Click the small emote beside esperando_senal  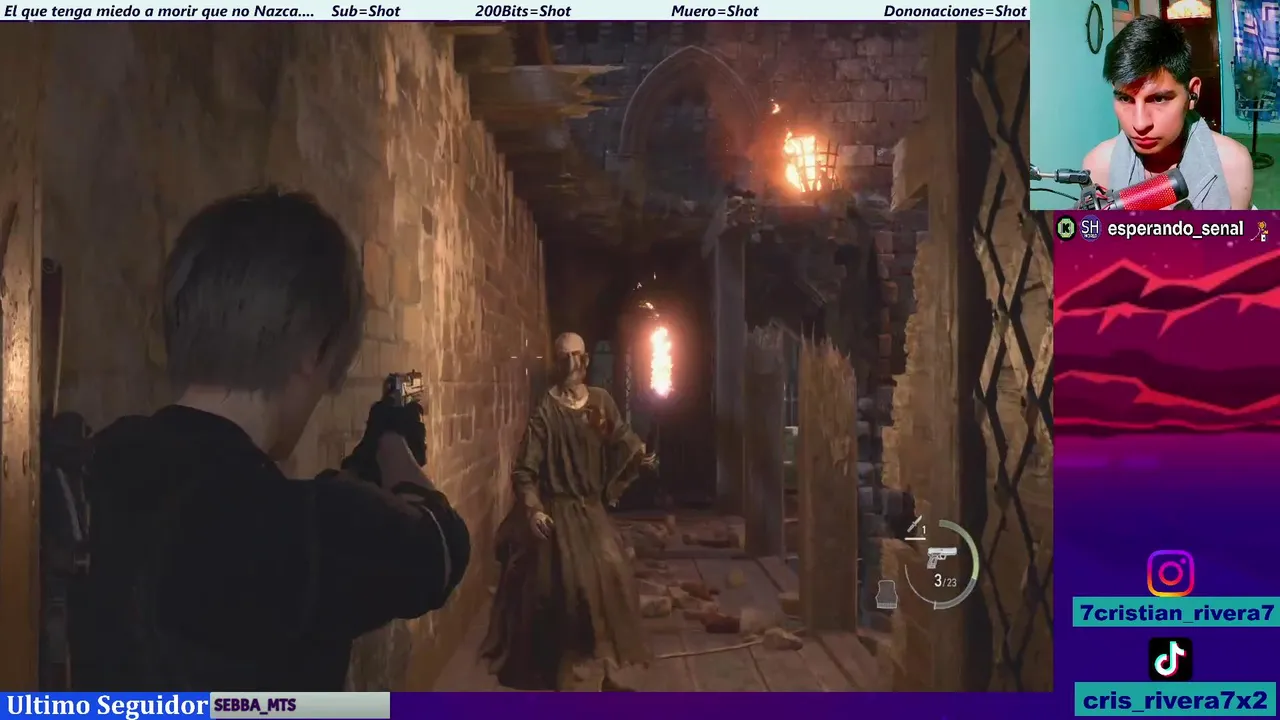tap(1261, 229)
